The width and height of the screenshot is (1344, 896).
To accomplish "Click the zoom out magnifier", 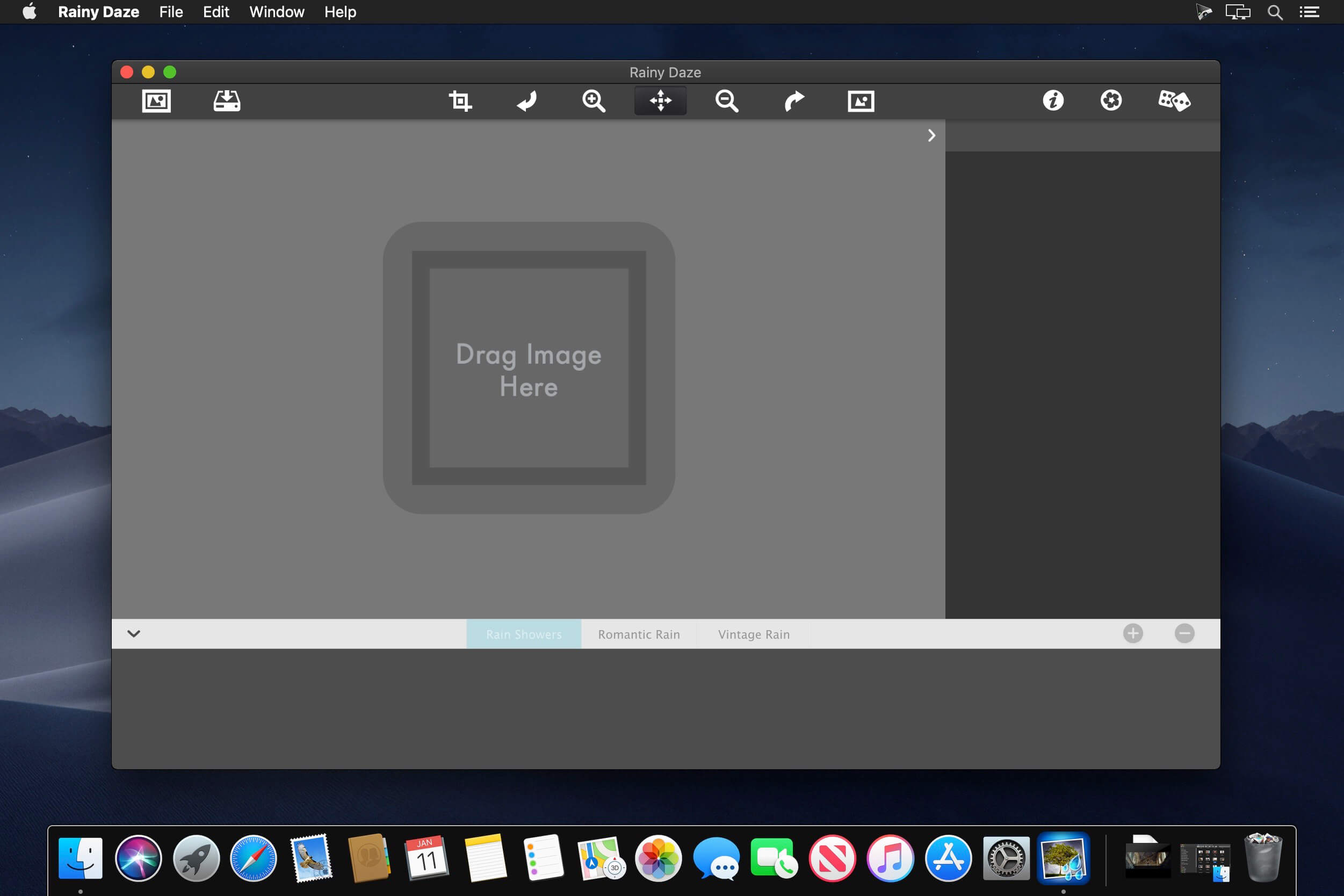I will 727,101.
